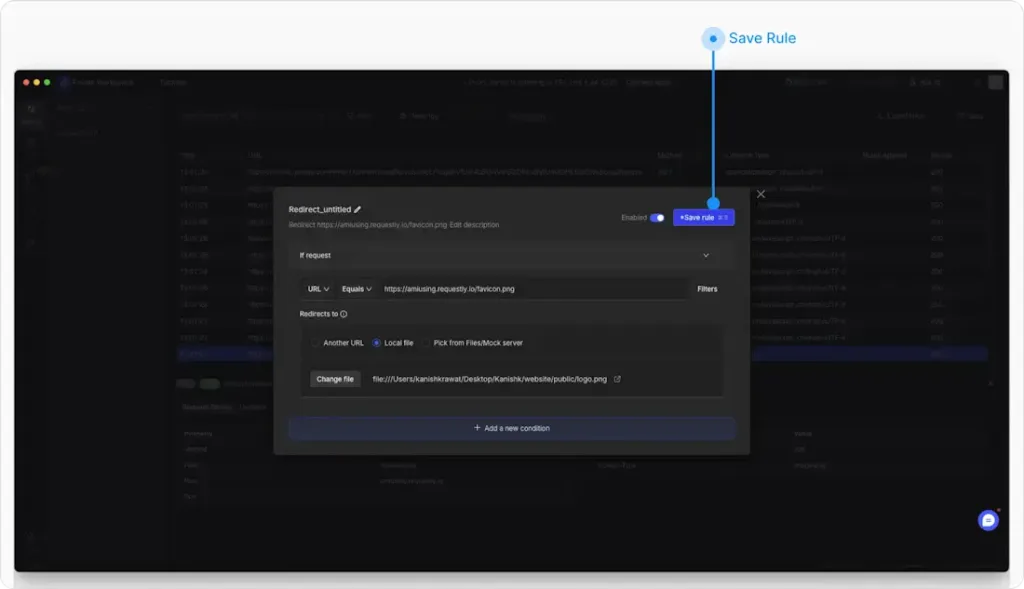
Task: Open the support chat bubble
Action: [986, 520]
